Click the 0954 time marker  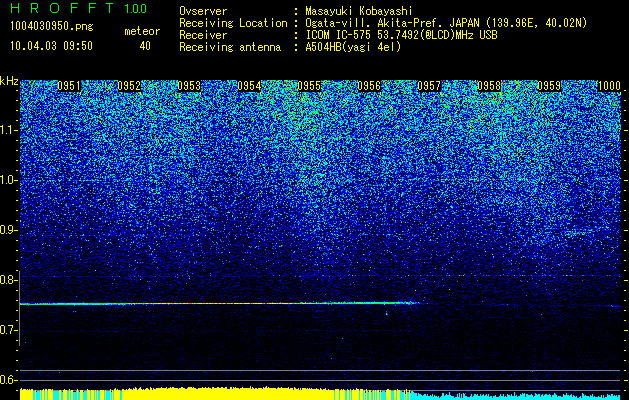(x=249, y=86)
